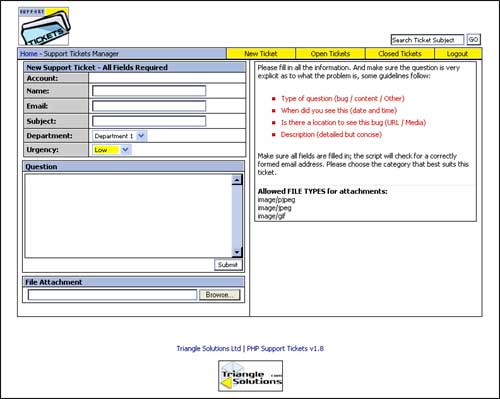
Task: Switch to Closed Tickets tab
Action: tap(400, 54)
